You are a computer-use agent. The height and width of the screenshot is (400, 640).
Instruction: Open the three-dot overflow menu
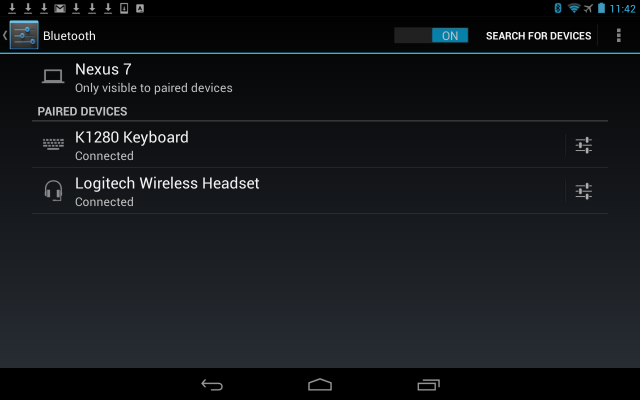pyautogui.click(x=619, y=36)
